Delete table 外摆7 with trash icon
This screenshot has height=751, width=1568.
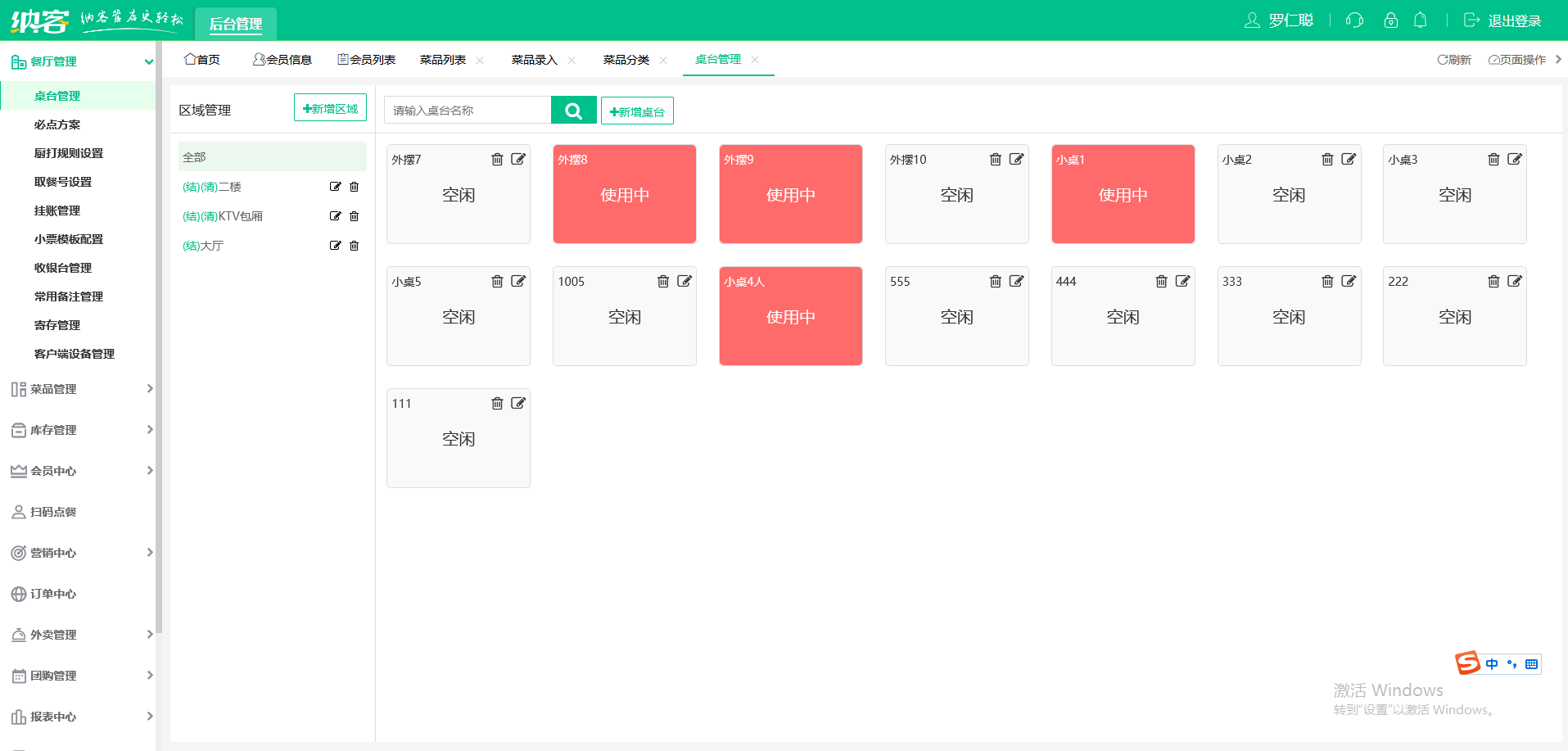[x=497, y=159]
